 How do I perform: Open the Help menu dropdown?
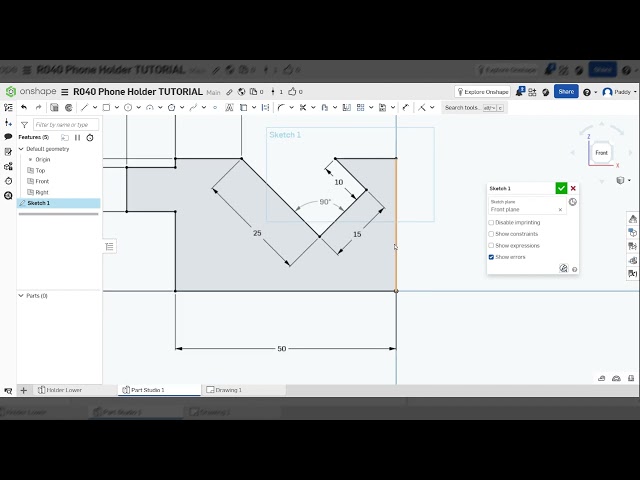589,92
